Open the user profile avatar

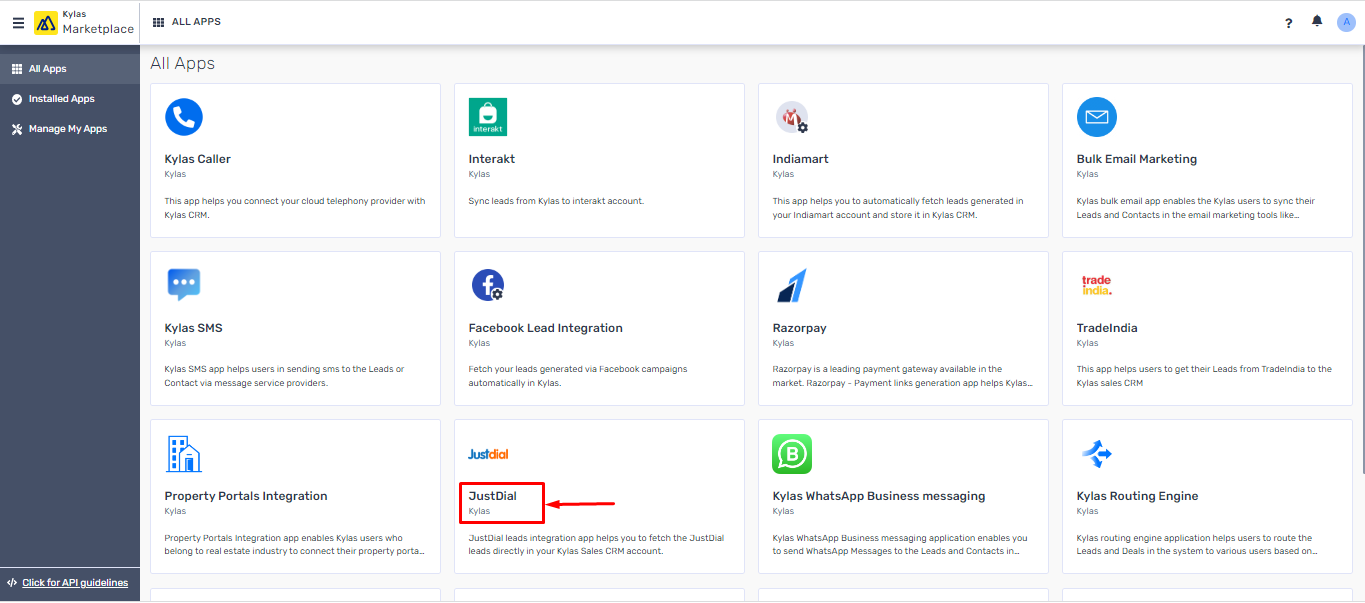tap(1346, 22)
